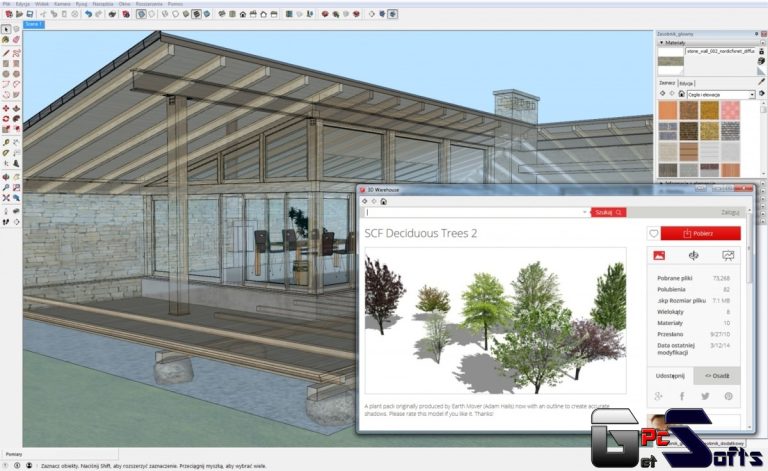Go to 3D Warehouse home page

pos(384,201)
